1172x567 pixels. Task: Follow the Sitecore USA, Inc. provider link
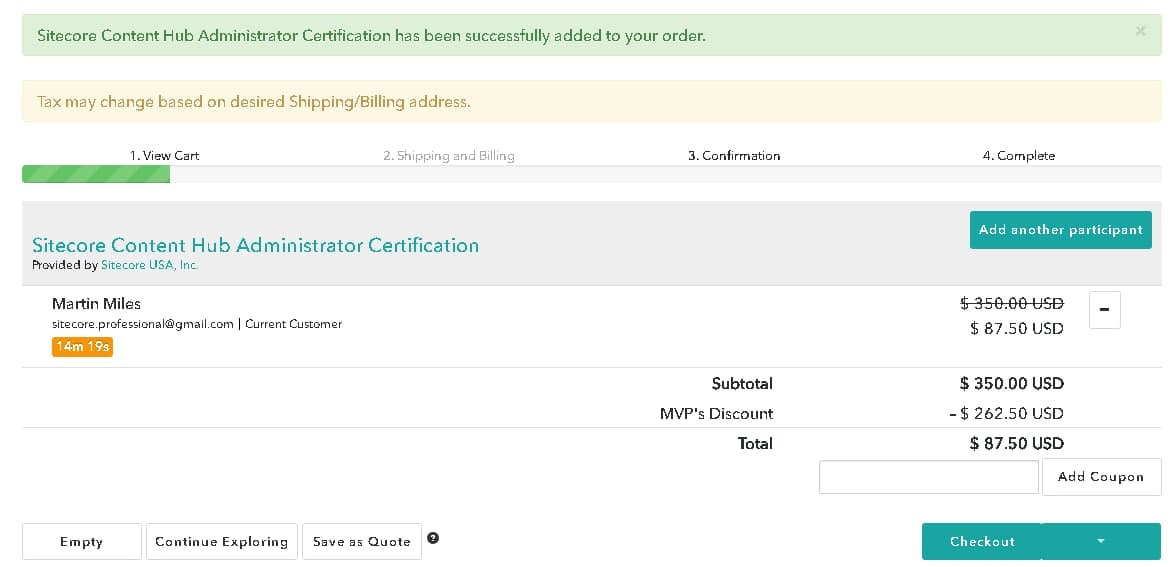[149, 265]
